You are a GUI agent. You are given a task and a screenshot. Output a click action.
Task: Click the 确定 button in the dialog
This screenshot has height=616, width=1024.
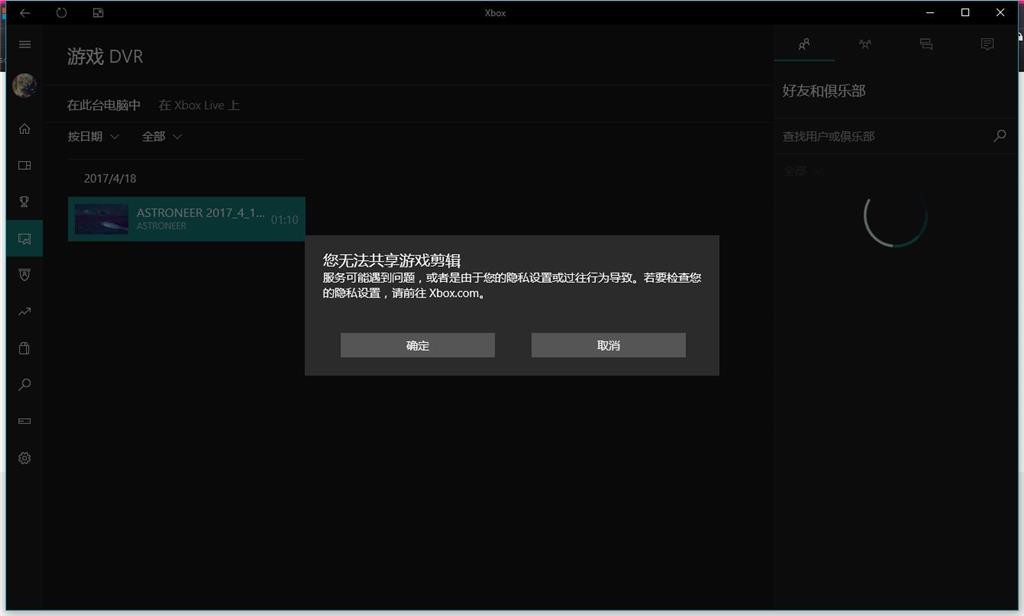pyautogui.click(x=417, y=346)
